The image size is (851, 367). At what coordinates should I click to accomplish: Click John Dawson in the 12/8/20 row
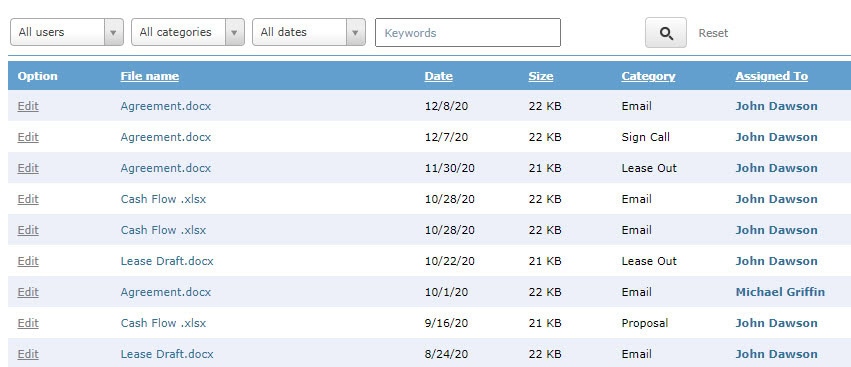coord(776,106)
